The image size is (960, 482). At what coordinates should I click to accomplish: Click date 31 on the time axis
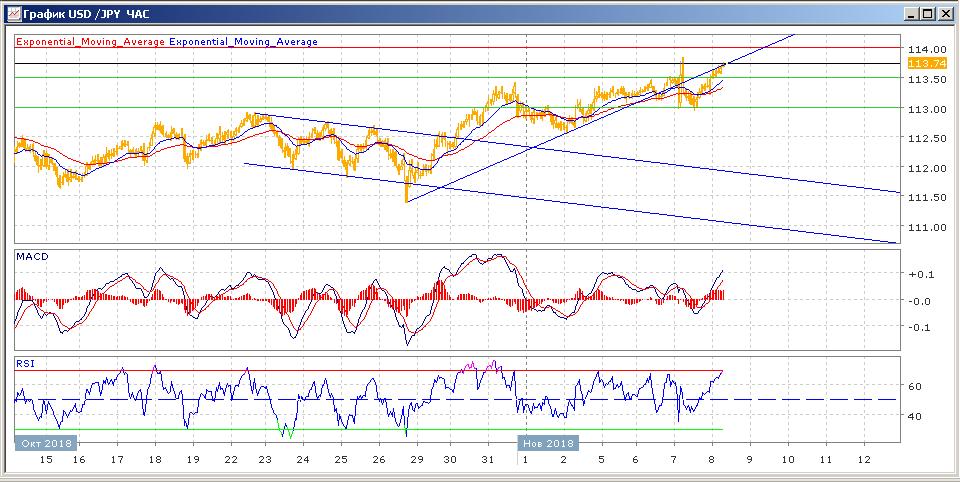(x=487, y=460)
